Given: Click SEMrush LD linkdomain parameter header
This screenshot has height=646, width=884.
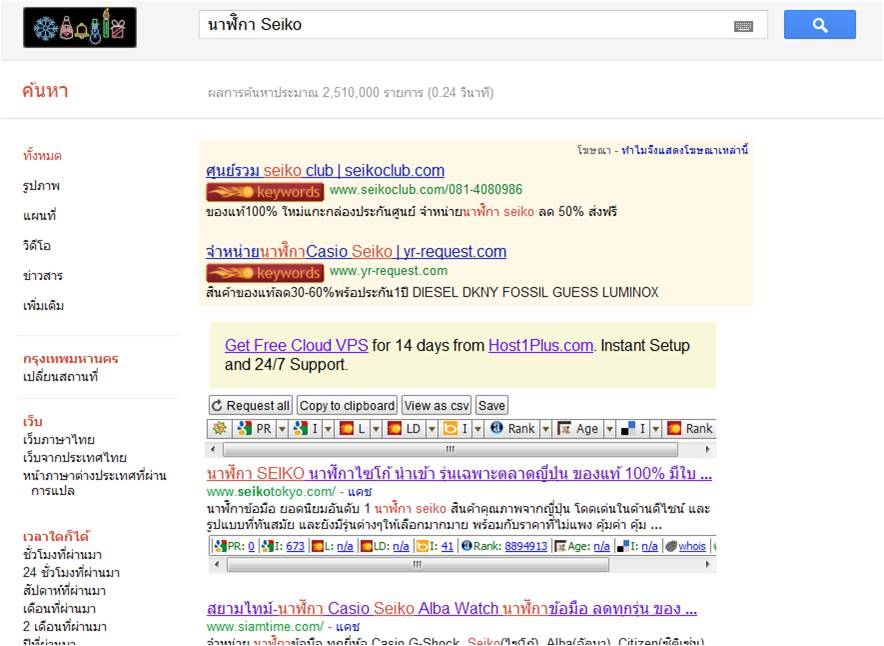Looking at the screenshot, I should click(x=404, y=428).
